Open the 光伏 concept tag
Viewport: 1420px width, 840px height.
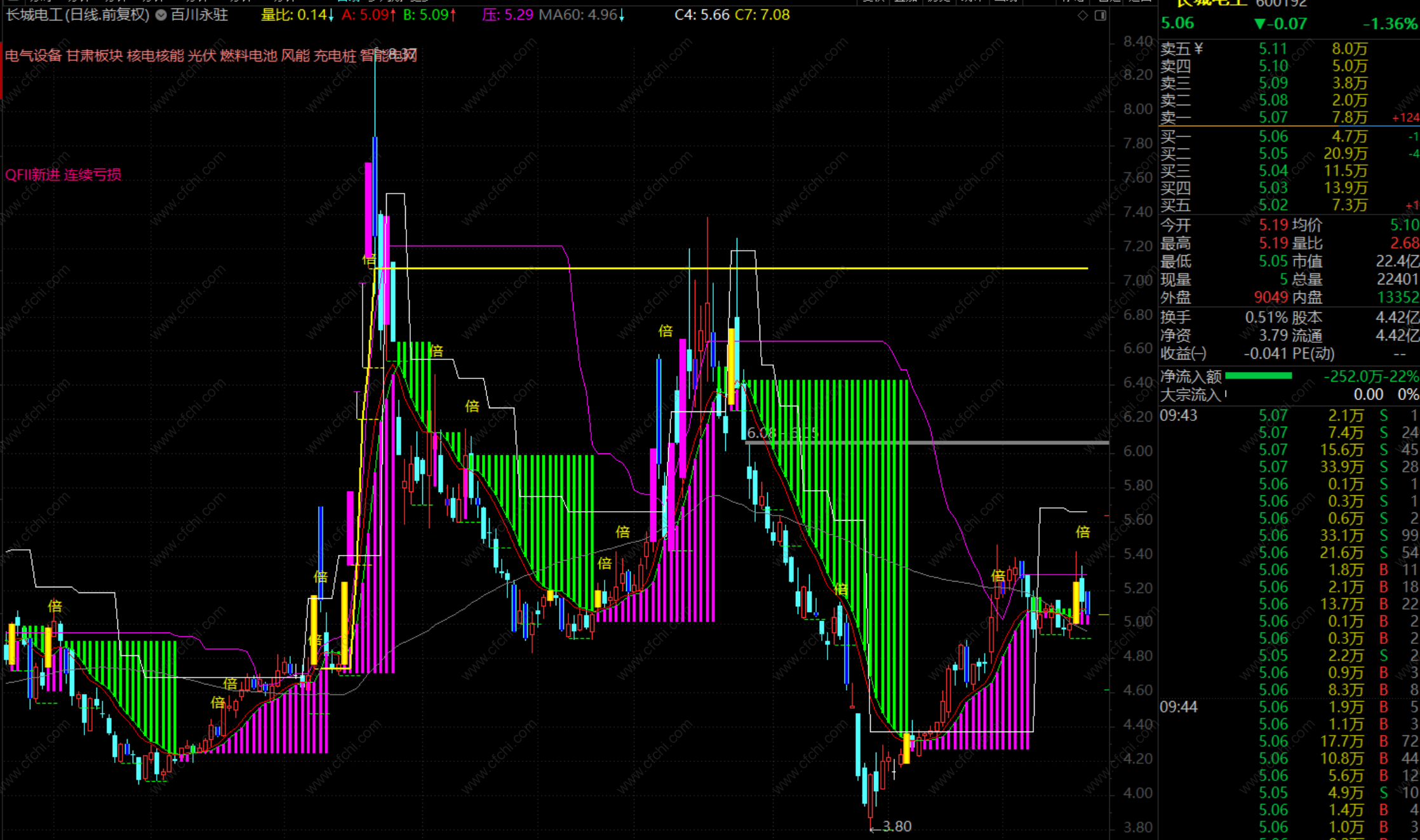(202, 56)
